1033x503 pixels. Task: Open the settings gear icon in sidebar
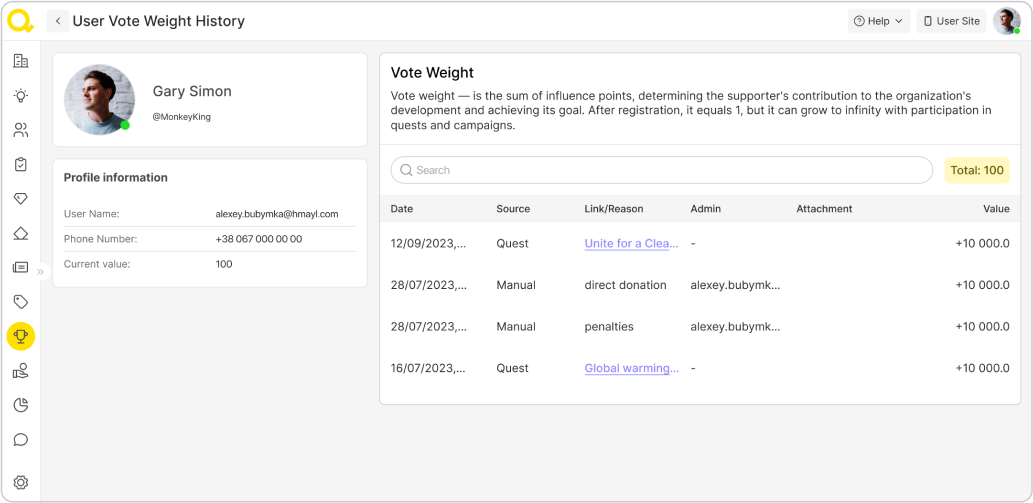tap(20, 482)
